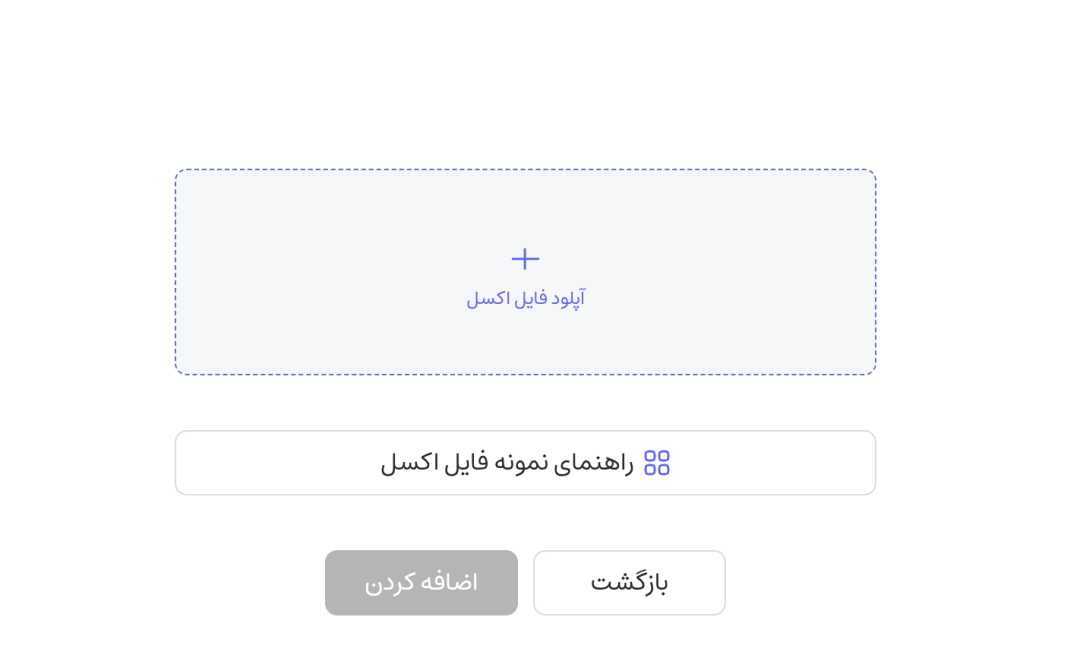Open راهنمای نمونه فایل اکسل guide
This screenshot has height=655, width=1080.
(x=525, y=462)
